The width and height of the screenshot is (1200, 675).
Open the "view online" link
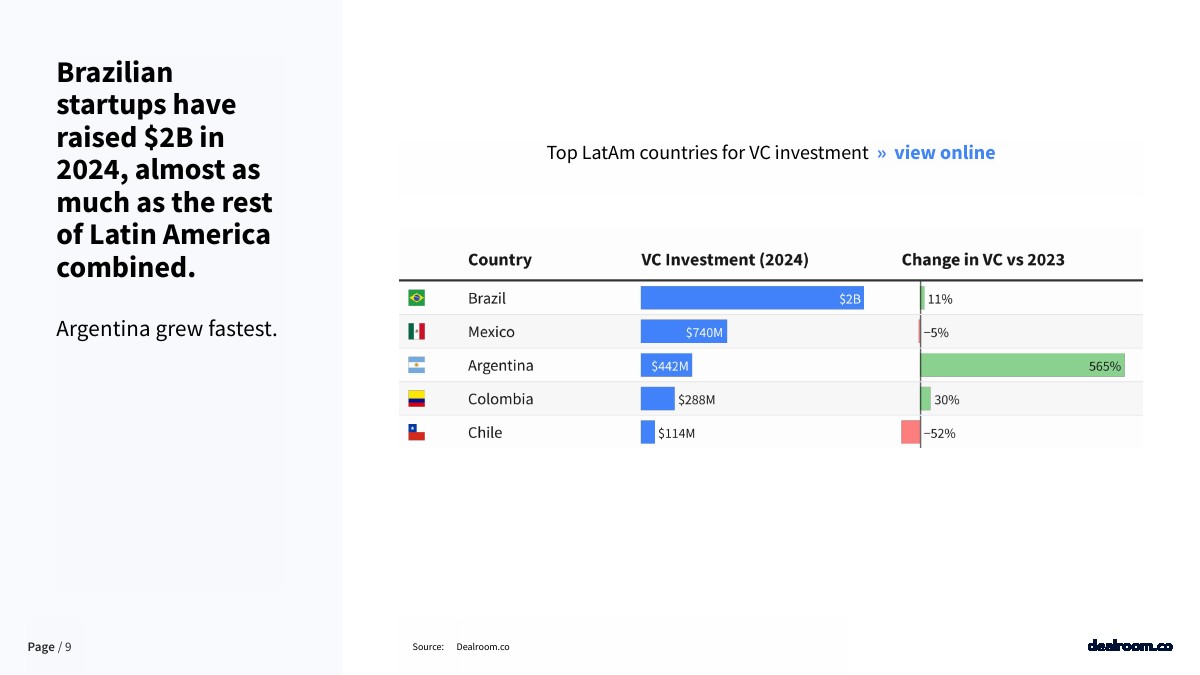click(x=944, y=153)
